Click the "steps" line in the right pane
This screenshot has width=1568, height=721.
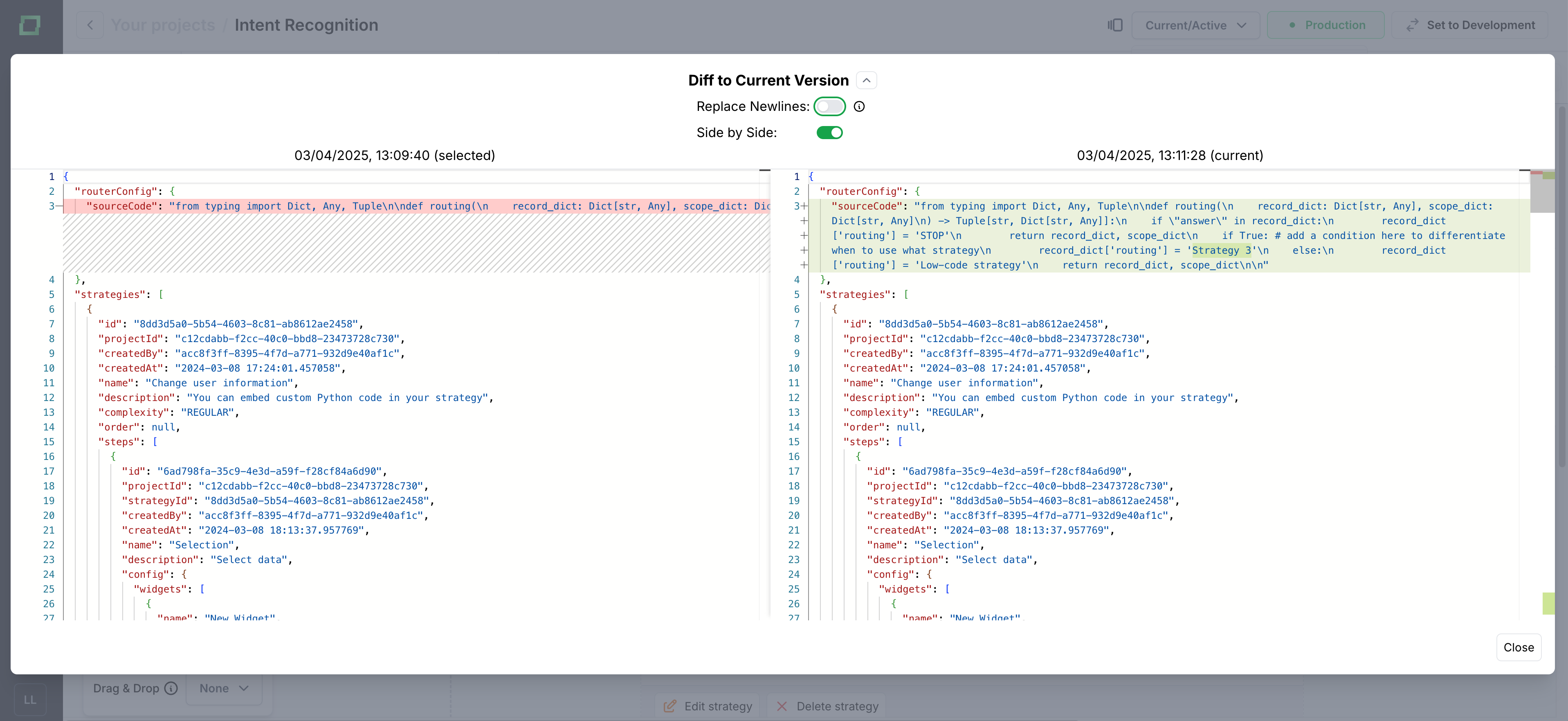pyautogui.click(x=873, y=442)
